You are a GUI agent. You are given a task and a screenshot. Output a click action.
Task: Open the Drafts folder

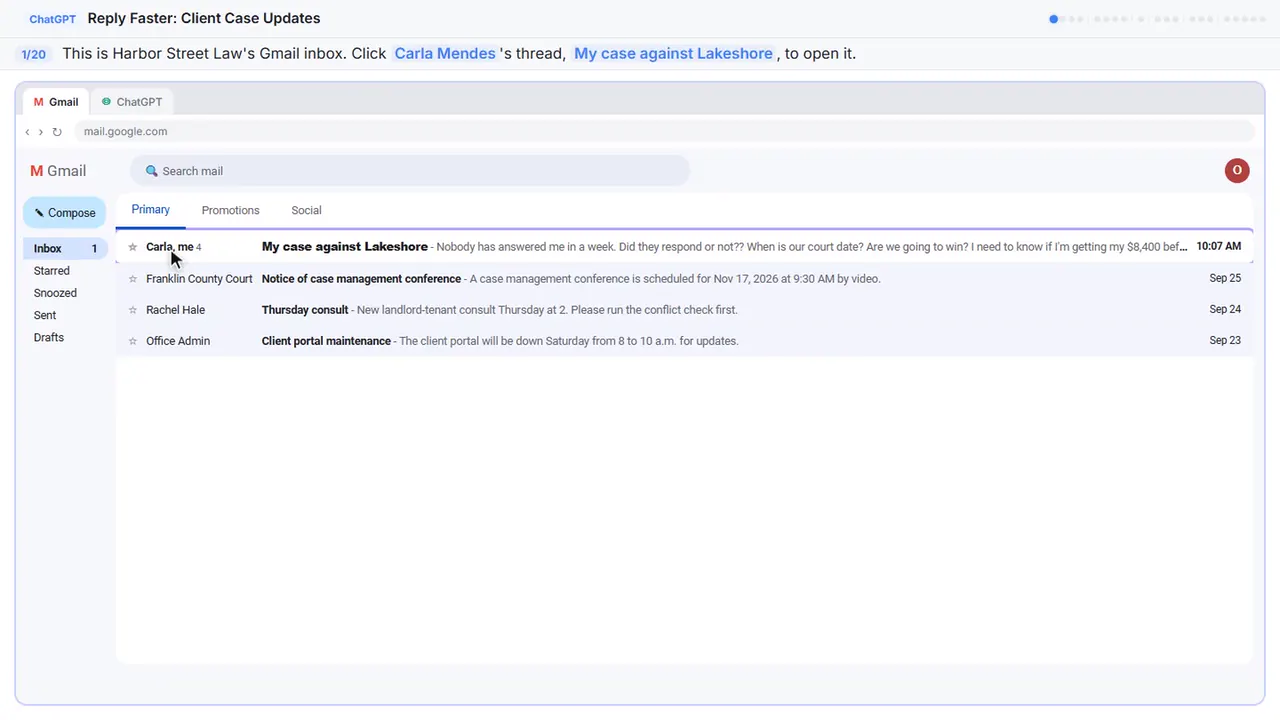pos(49,337)
